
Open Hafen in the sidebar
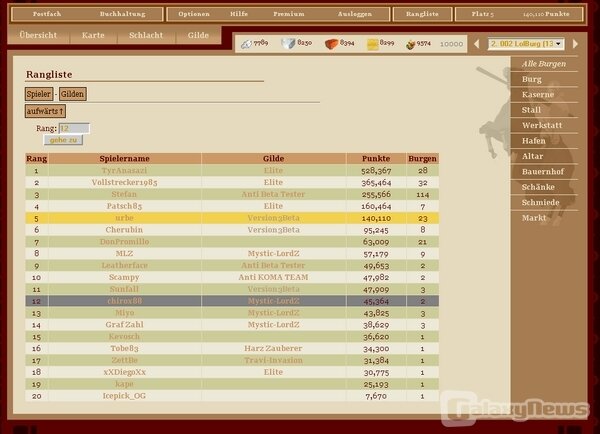pyautogui.click(x=533, y=141)
